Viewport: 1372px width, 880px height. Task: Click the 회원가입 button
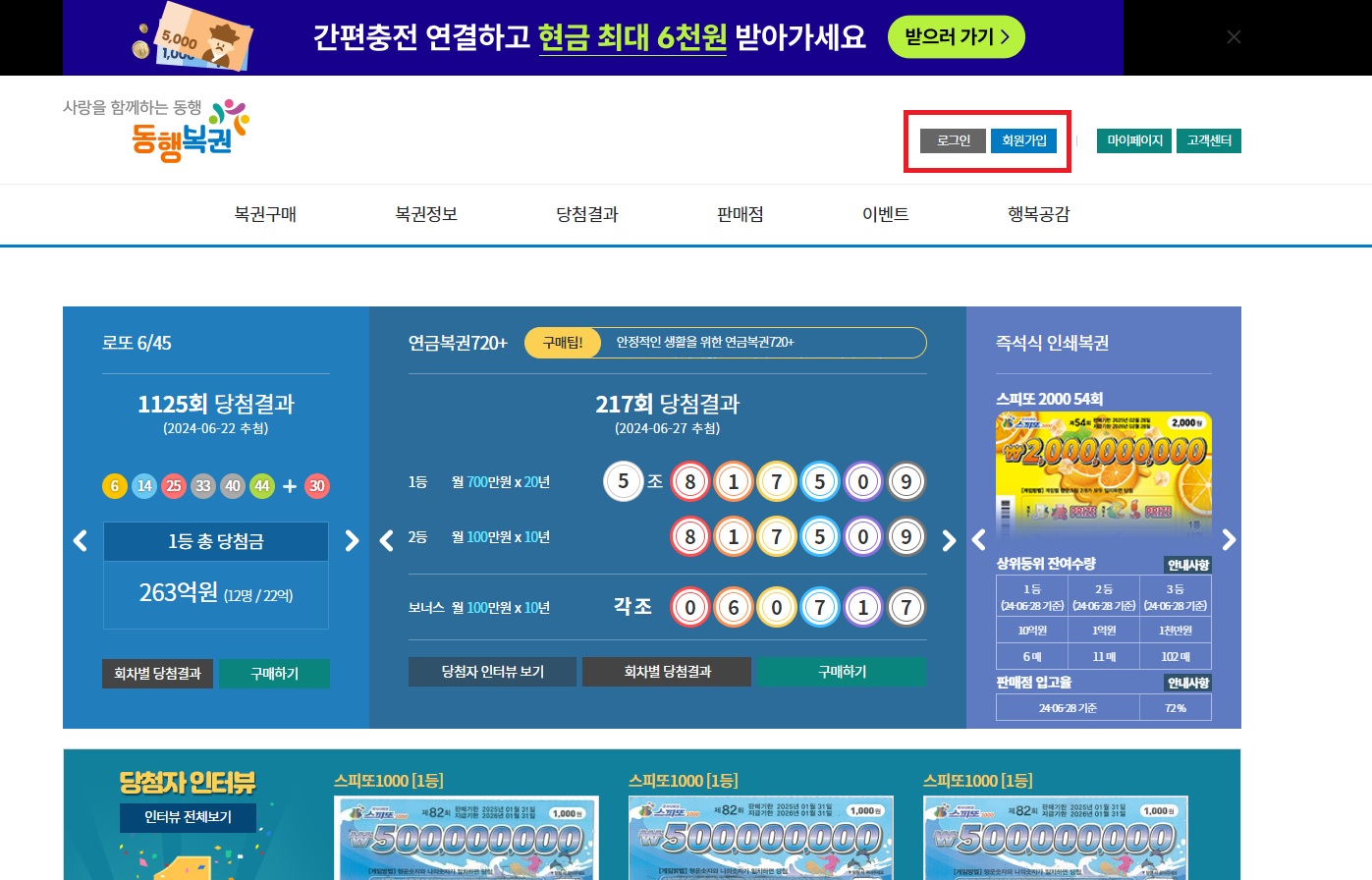pos(1023,140)
